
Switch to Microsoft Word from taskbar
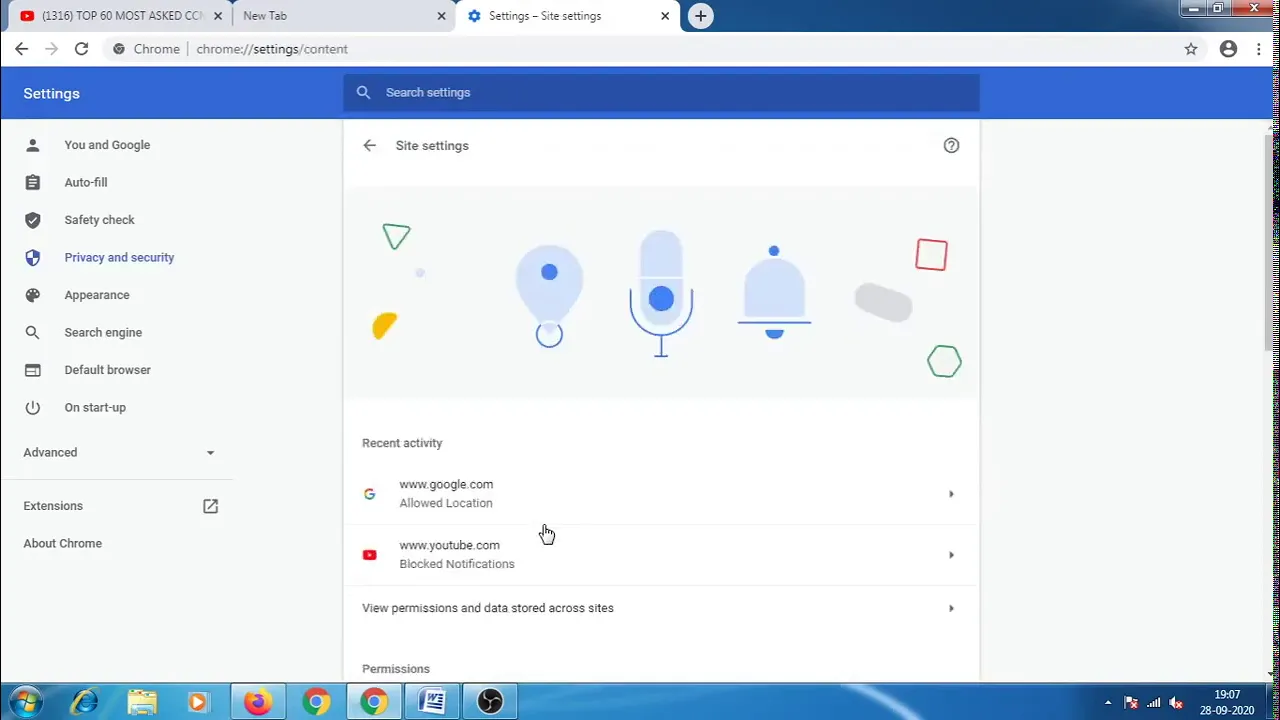click(x=432, y=702)
